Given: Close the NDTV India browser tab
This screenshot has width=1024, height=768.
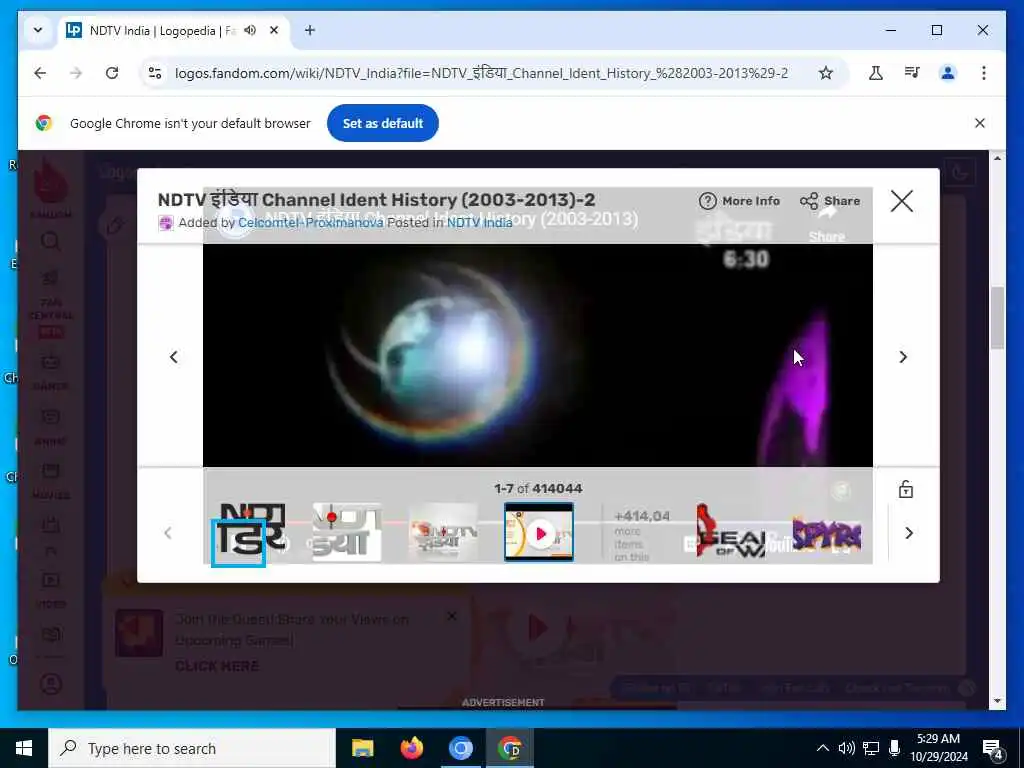Looking at the screenshot, I should click(274, 31).
